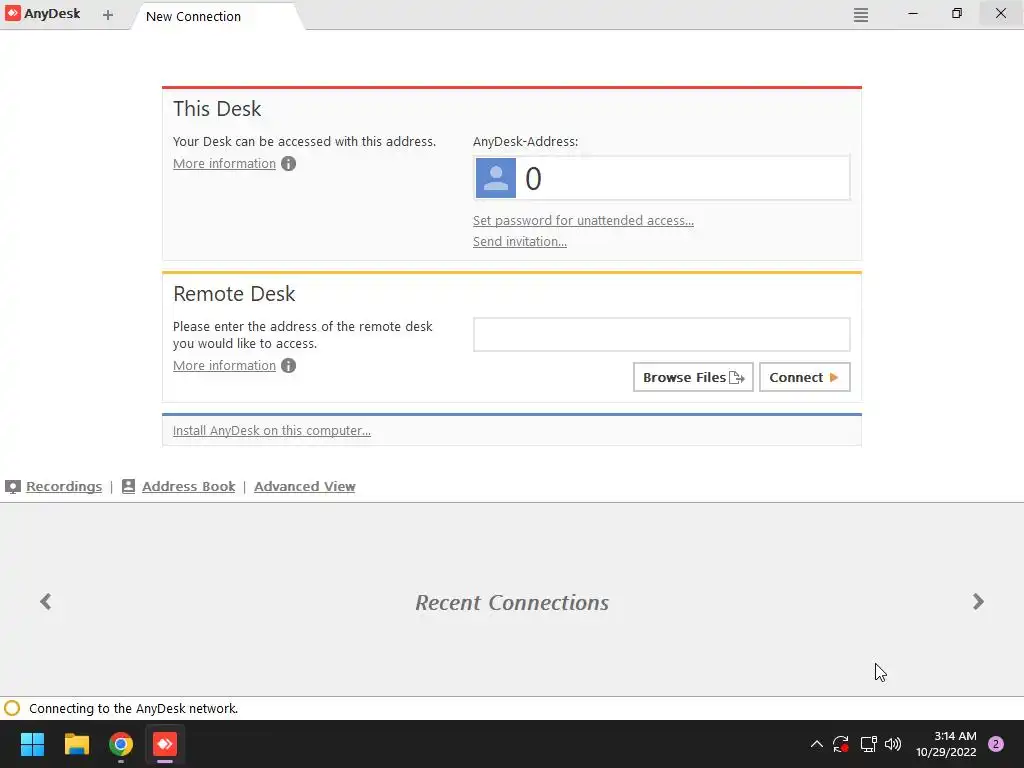Click the Send invitation link
Viewport: 1024px width, 768px height.
click(520, 241)
